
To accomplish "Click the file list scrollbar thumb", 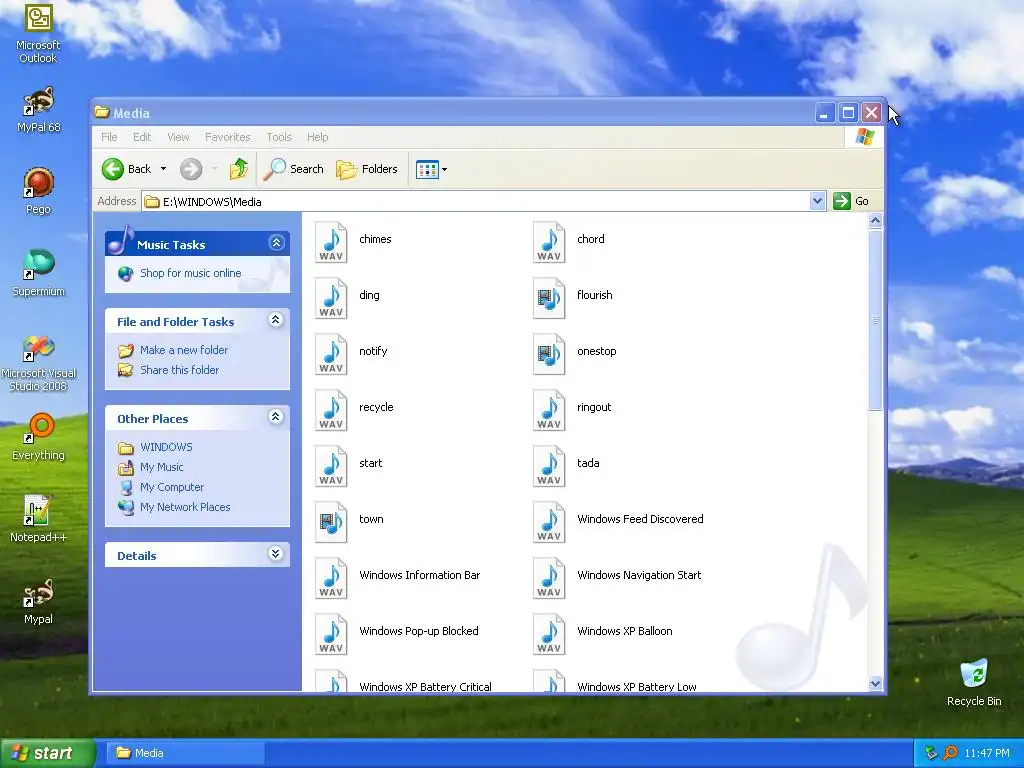I will point(875,320).
